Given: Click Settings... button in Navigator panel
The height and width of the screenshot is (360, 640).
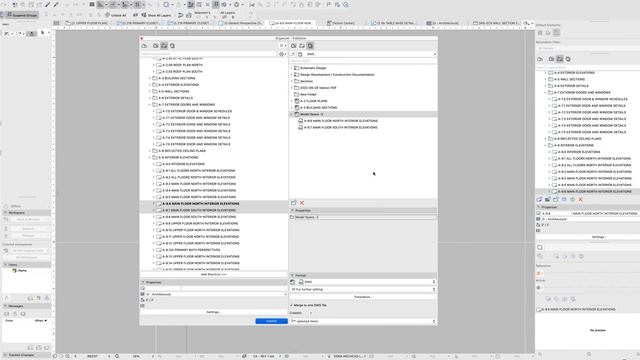Looking at the screenshot, I should tap(598, 237).
